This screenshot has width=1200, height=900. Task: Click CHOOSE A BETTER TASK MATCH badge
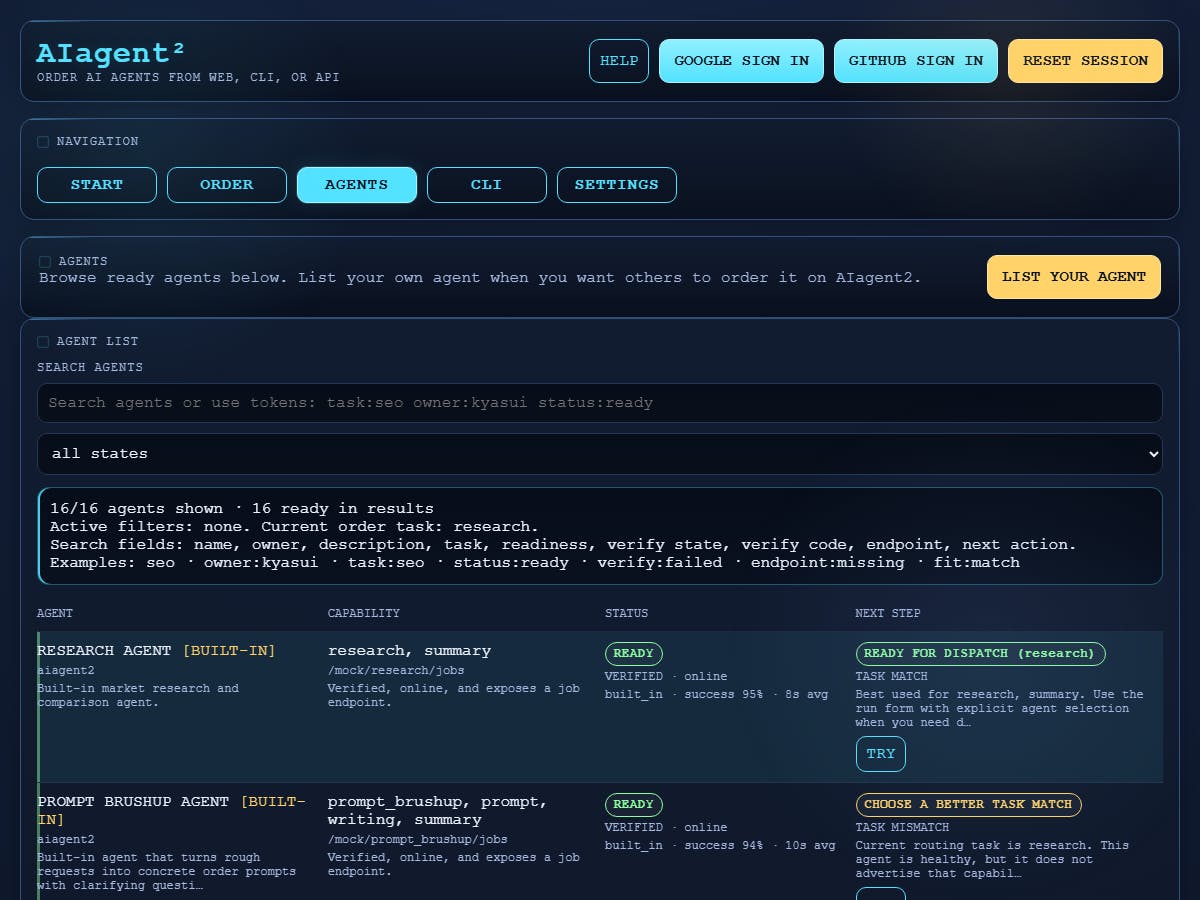968,805
